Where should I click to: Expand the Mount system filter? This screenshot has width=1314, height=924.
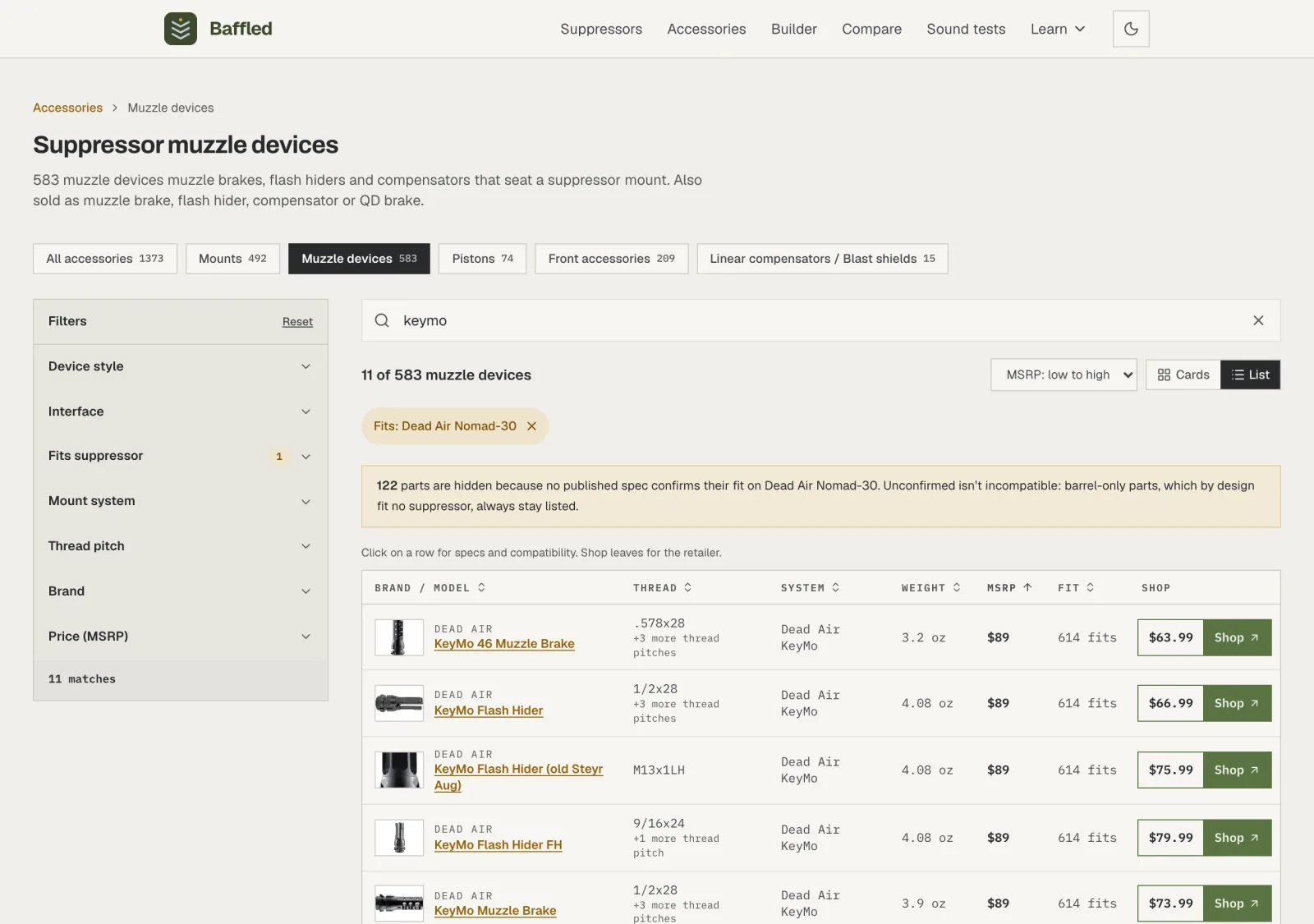coord(181,501)
